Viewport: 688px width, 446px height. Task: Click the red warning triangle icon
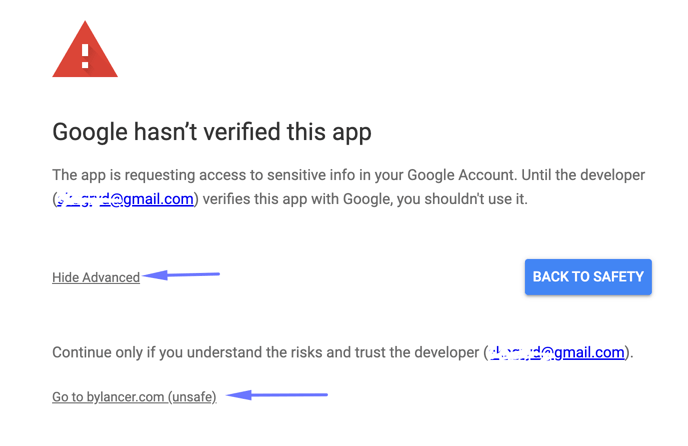[85, 52]
